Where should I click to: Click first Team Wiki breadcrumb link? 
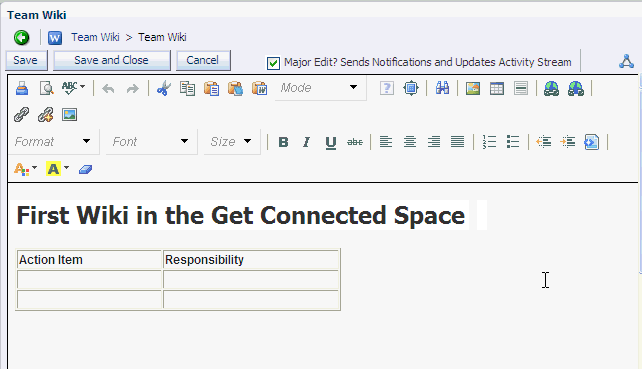(95, 37)
